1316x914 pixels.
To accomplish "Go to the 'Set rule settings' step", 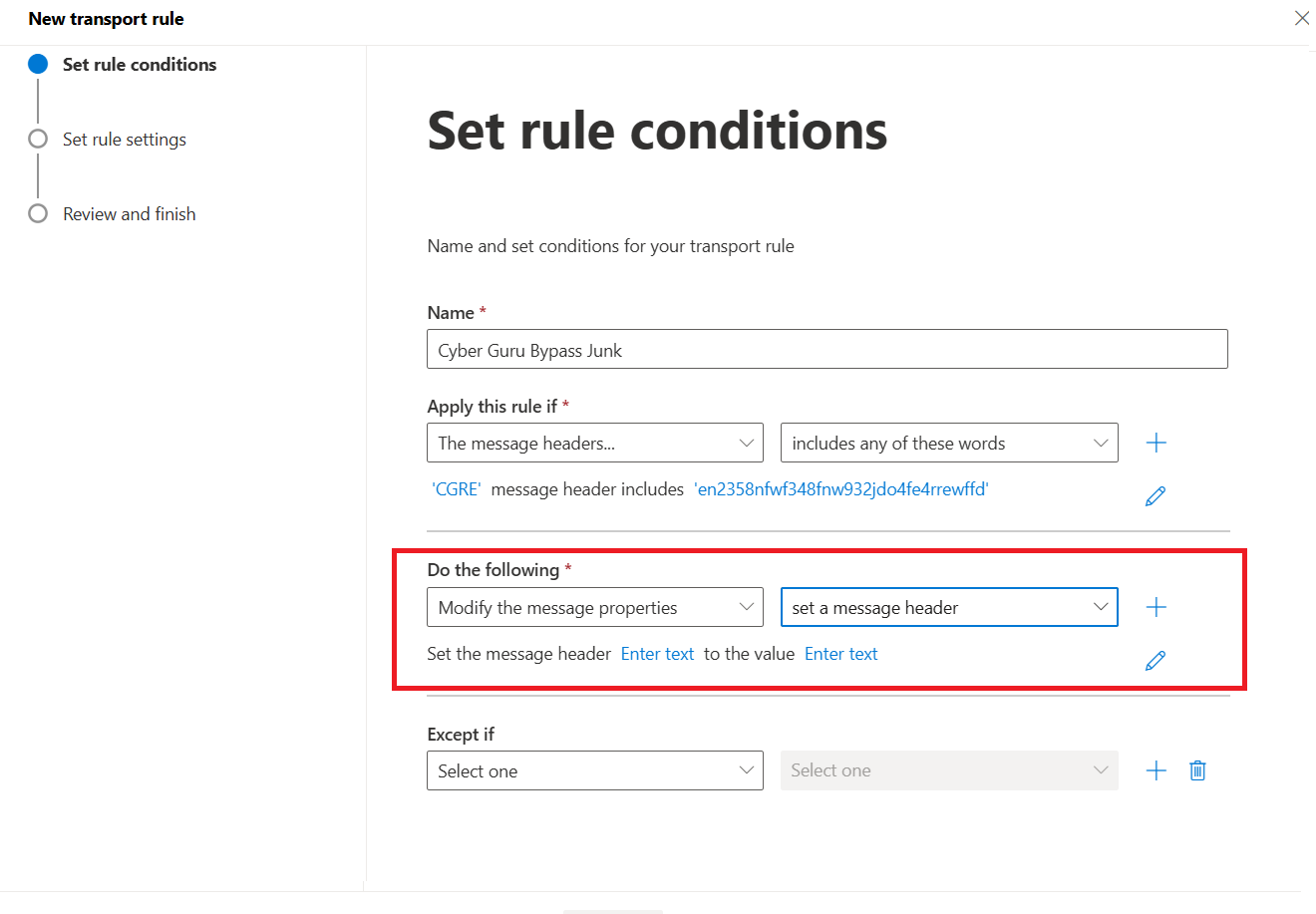I will tap(125, 139).
